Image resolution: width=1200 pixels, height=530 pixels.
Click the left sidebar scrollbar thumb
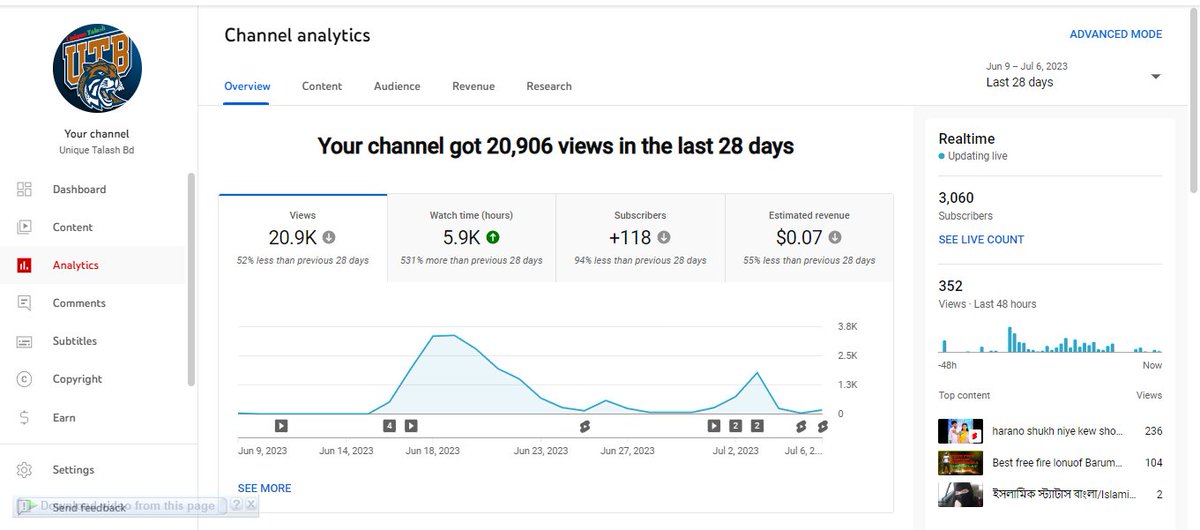tap(191, 280)
